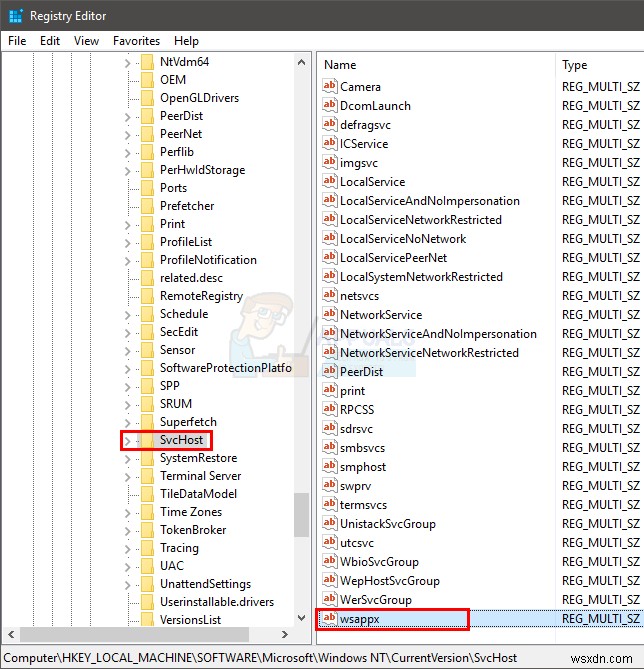
Task: Open the Edit menu
Action: pos(50,41)
